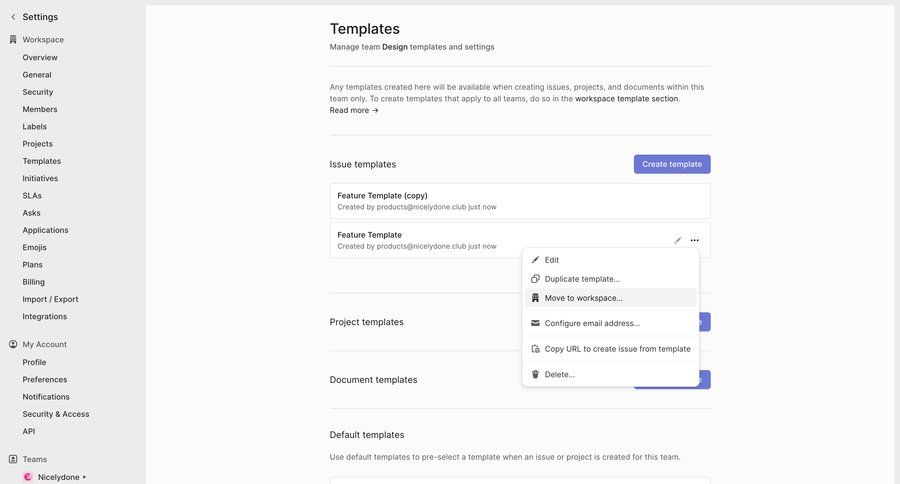Viewport: 900px width, 484px height.
Task: Choose Copy URL to create issue from template
Action: [611, 349]
